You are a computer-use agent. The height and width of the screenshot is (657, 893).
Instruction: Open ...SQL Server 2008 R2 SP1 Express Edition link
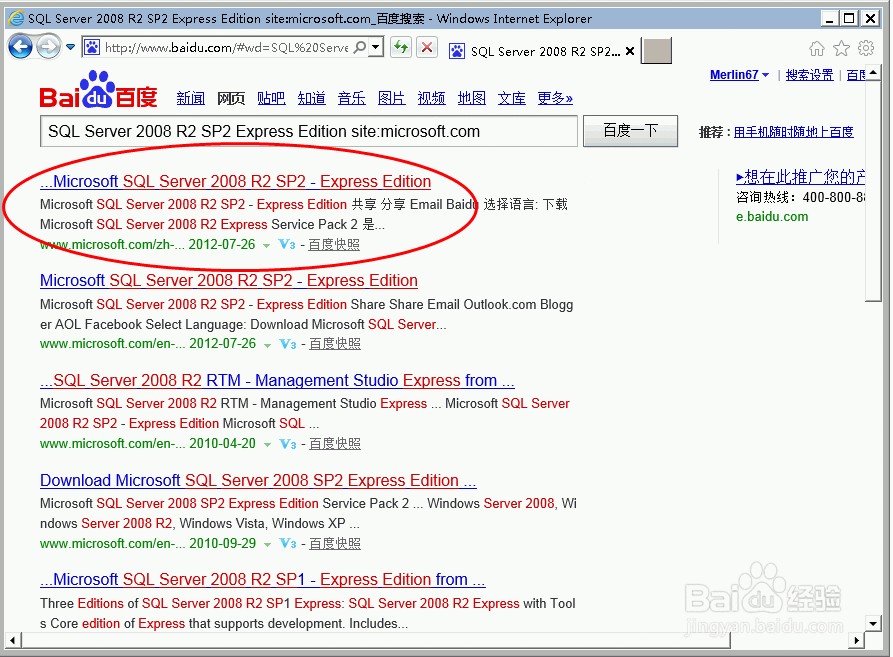point(263,580)
